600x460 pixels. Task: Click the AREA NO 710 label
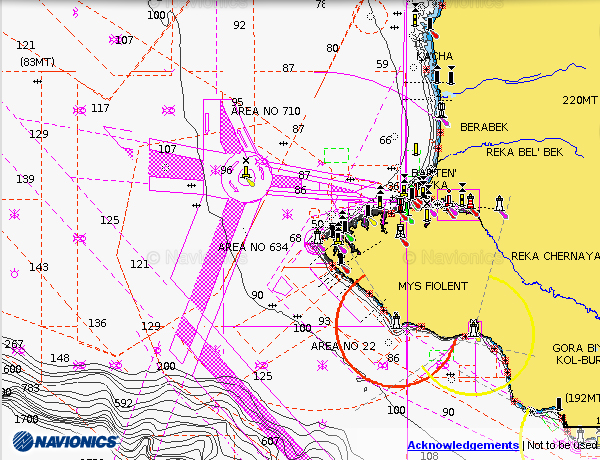(x=266, y=111)
